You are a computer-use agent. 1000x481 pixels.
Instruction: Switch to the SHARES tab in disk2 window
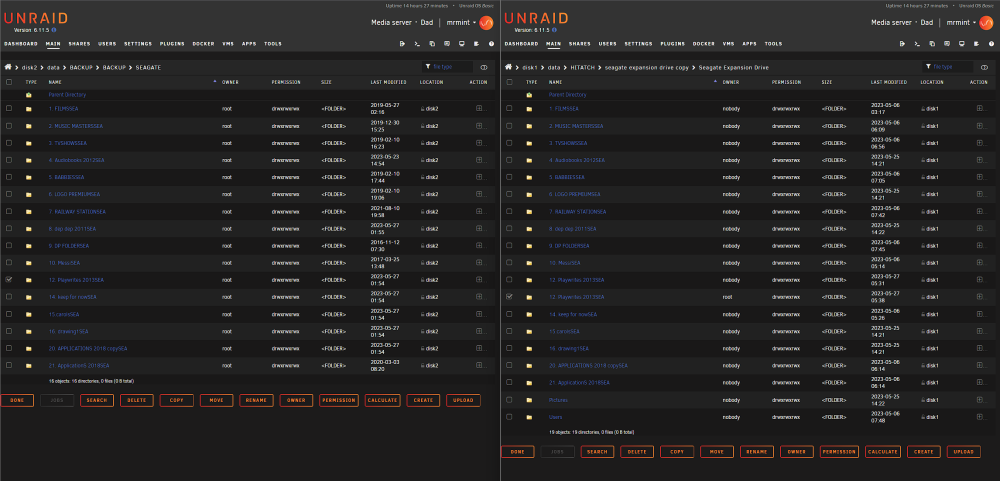pos(80,44)
